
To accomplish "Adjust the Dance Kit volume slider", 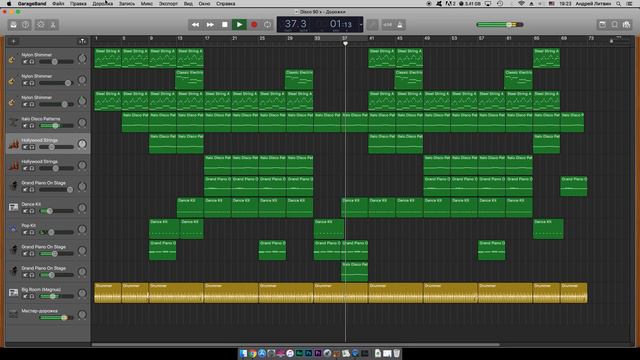I will click(56, 211).
